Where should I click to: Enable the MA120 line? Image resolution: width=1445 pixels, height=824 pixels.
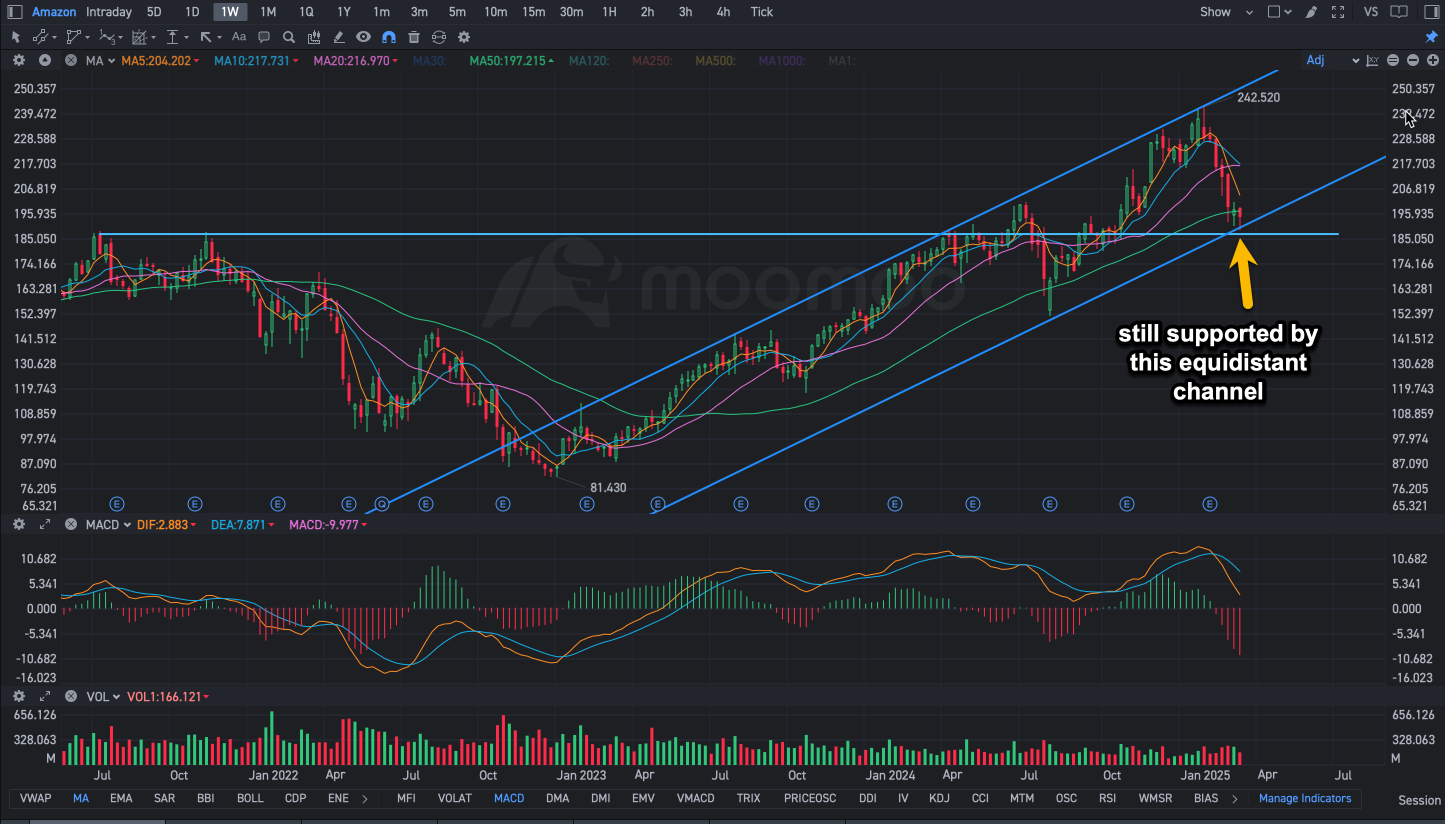pos(588,61)
